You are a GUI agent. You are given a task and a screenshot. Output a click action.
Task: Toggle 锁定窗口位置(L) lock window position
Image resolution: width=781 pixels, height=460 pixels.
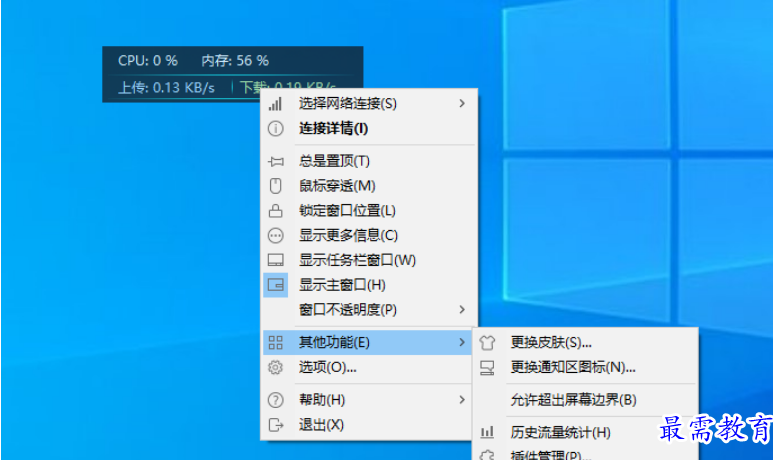coord(369,211)
